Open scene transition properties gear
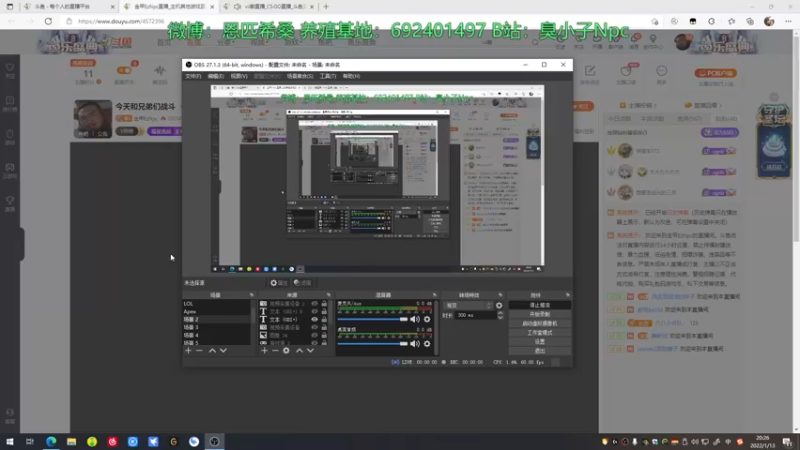 pos(499,306)
